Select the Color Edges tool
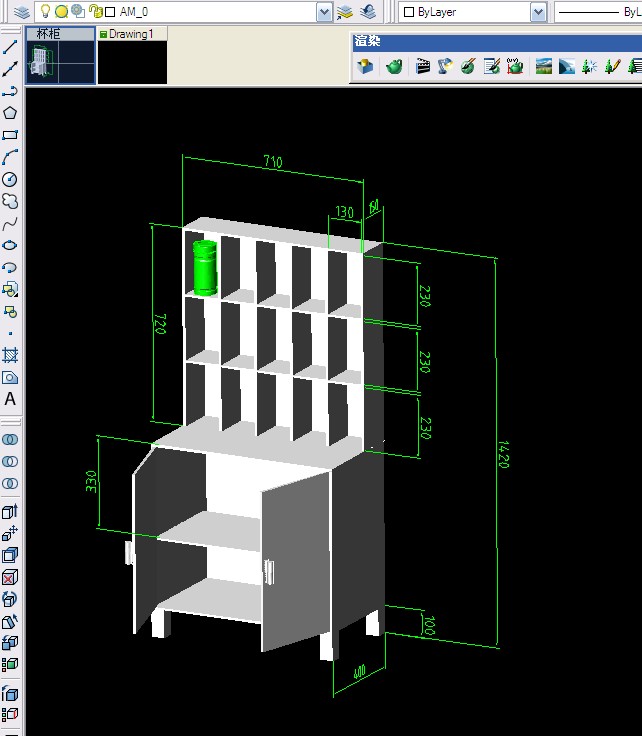The image size is (642, 736). pos(10,715)
